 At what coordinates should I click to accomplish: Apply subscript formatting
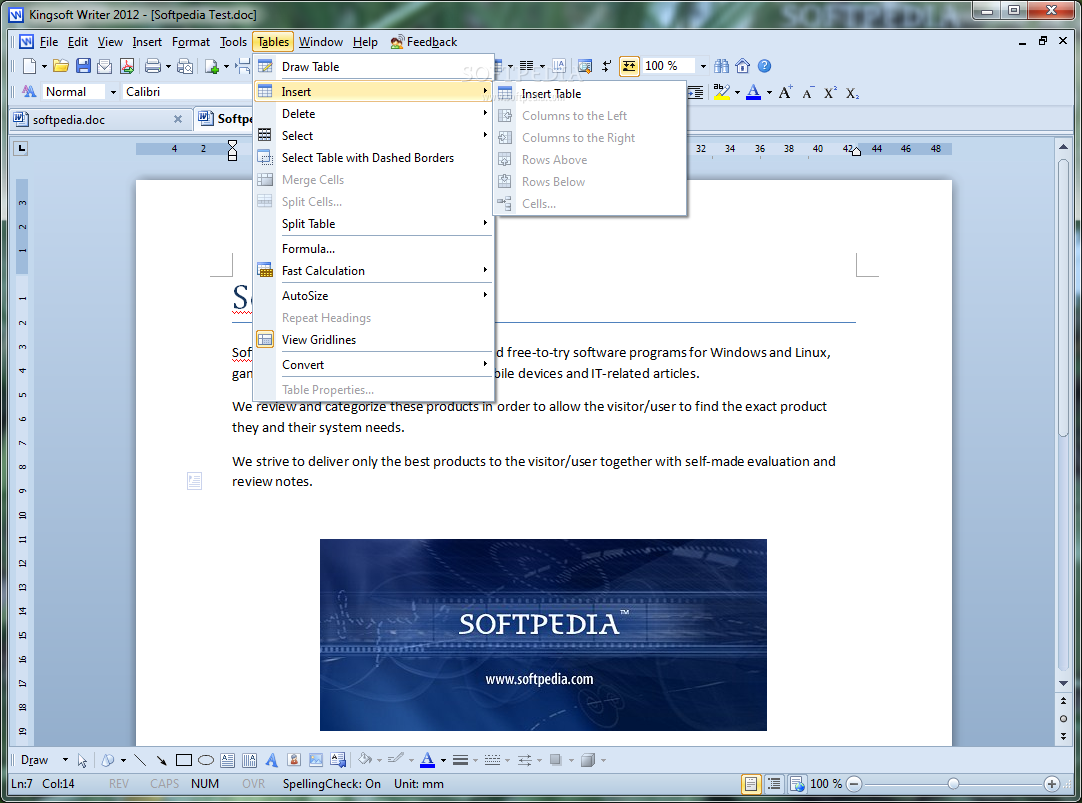tap(852, 92)
